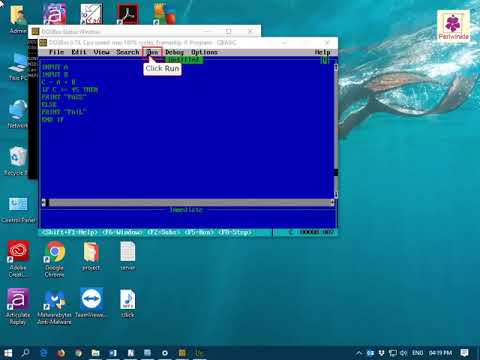Select the click audio file icon

(x=128, y=303)
